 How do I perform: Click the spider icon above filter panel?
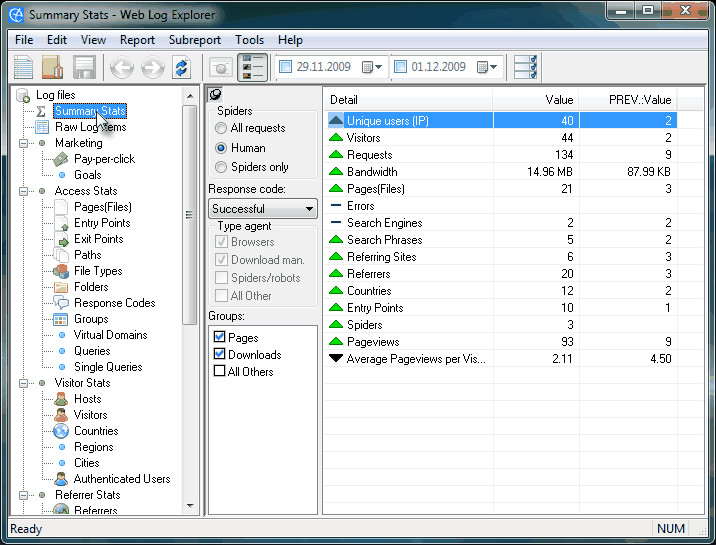[x=215, y=94]
